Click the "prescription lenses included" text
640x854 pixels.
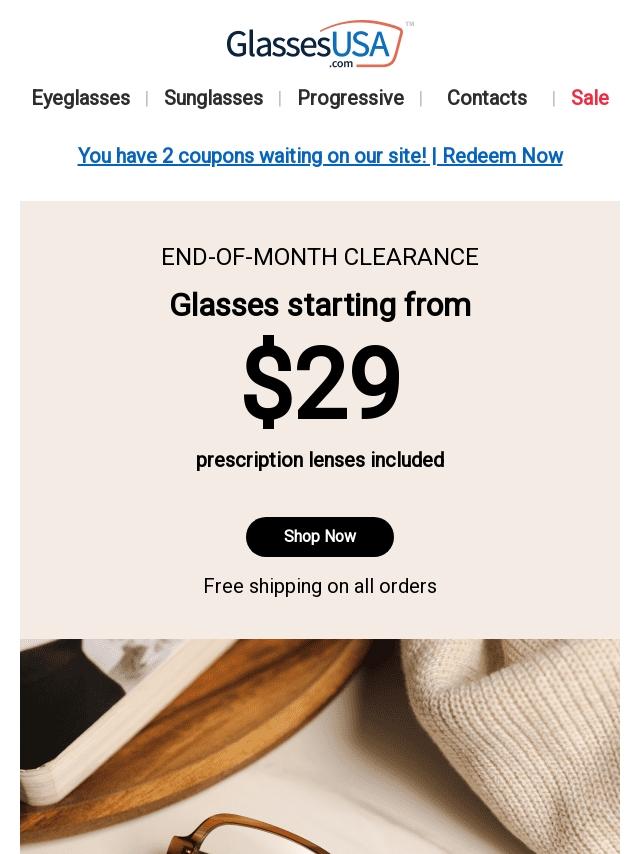tap(320, 460)
